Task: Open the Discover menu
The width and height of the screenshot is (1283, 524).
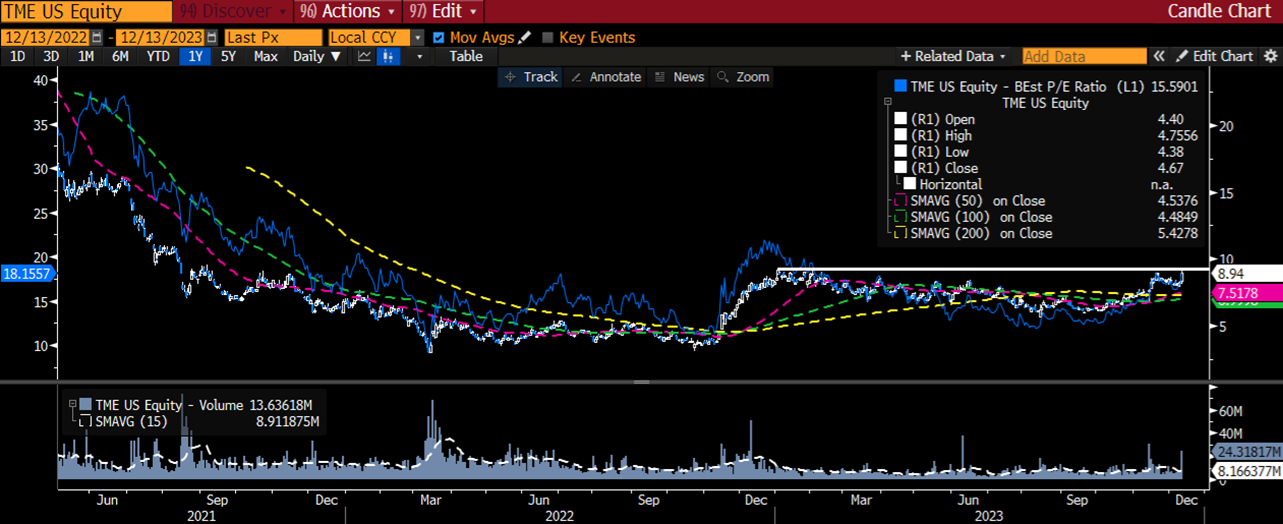Action: (233, 11)
